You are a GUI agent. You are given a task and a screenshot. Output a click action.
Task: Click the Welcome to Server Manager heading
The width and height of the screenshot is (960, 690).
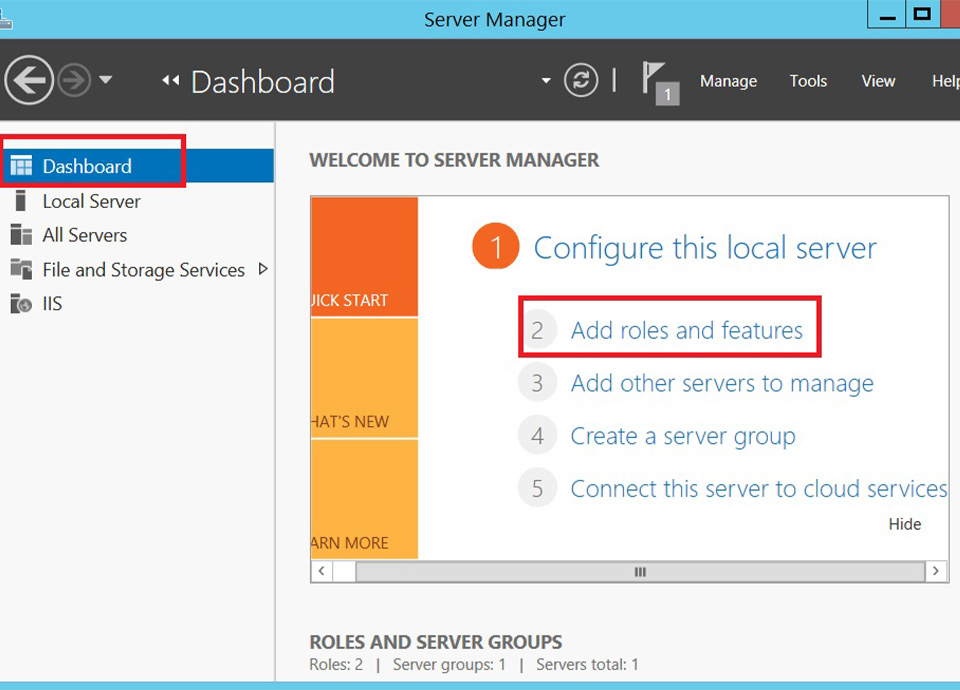coord(454,160)
